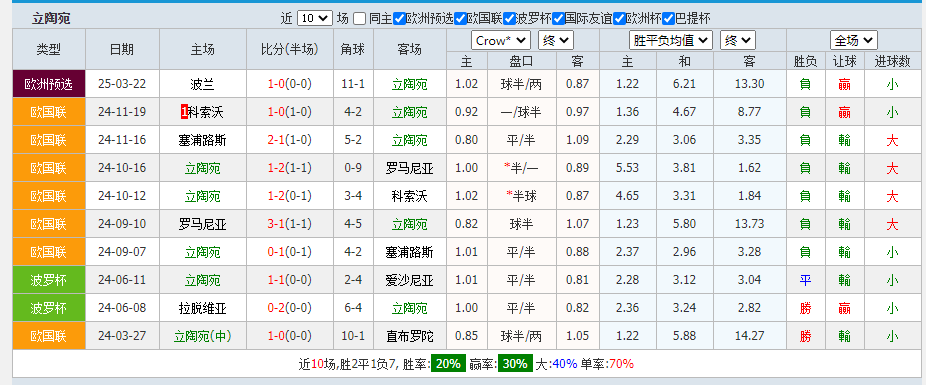The height and width of the screenshot is (385, 926).
Task: Click the handicap *半球
Action: pos(521,196)
